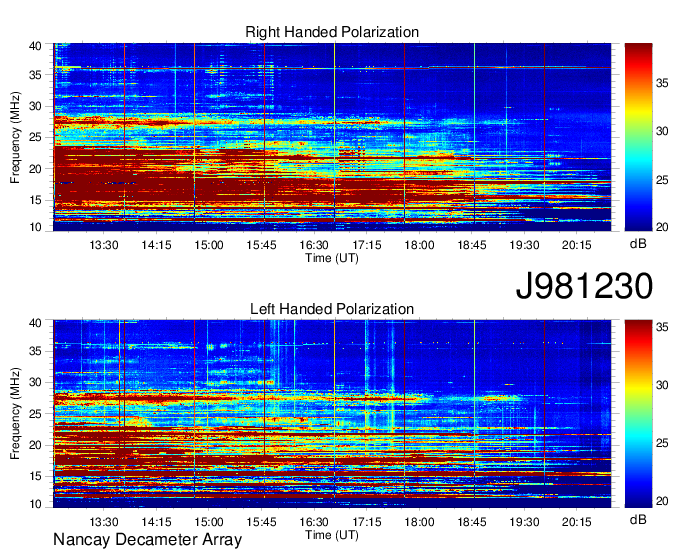
Task: Click 40 MHz tick on left-handed frequency axis
Action: (x=35, y=323)
